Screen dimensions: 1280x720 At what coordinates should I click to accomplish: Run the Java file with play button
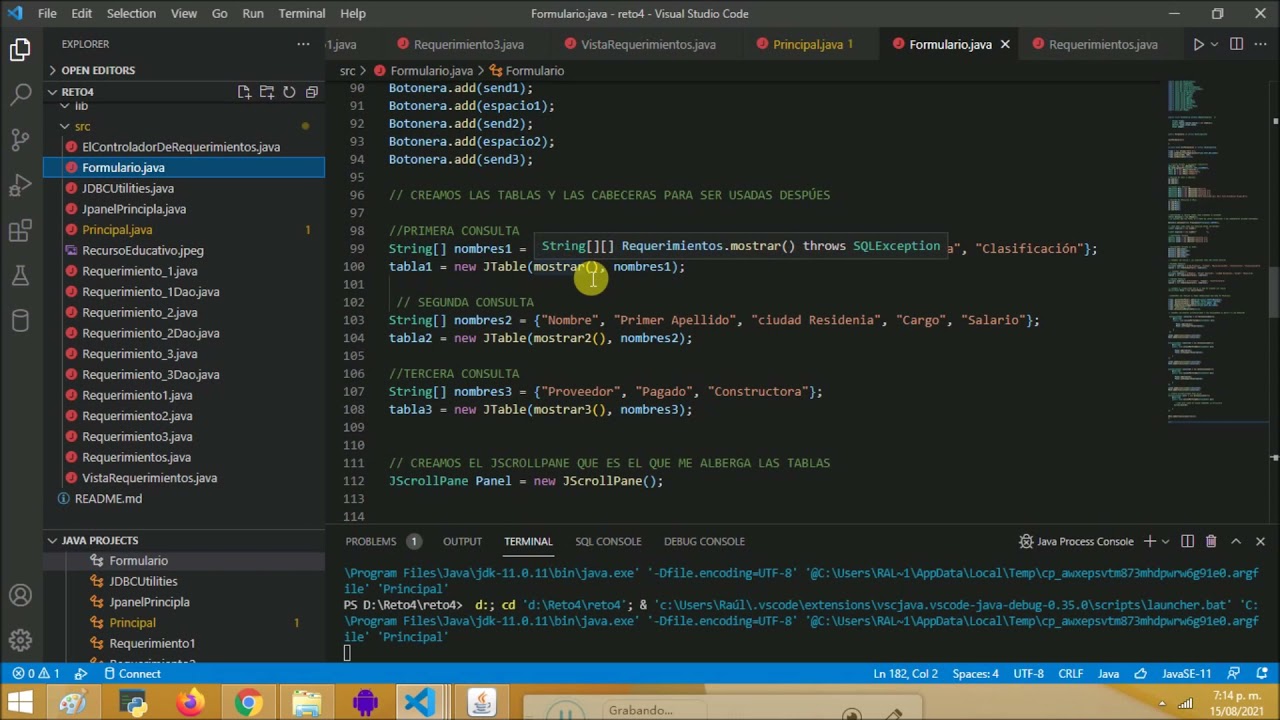[1198, 44]
